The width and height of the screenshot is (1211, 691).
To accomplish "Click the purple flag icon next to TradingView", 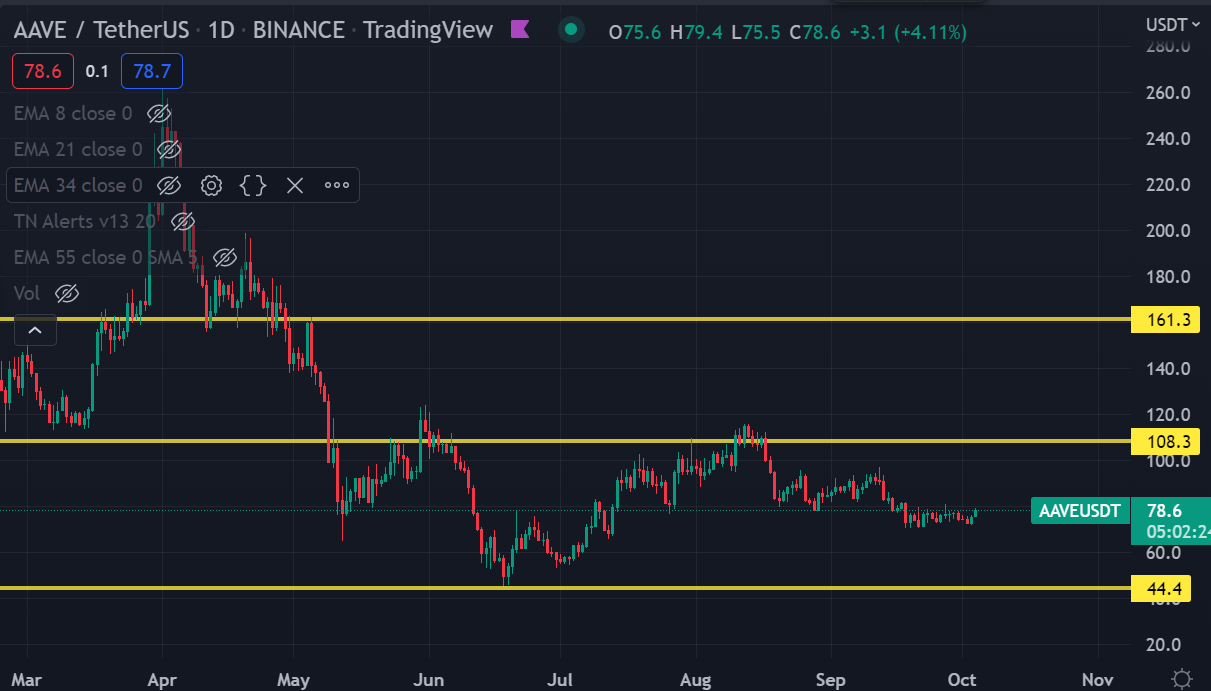I will [x=520, y=29].
